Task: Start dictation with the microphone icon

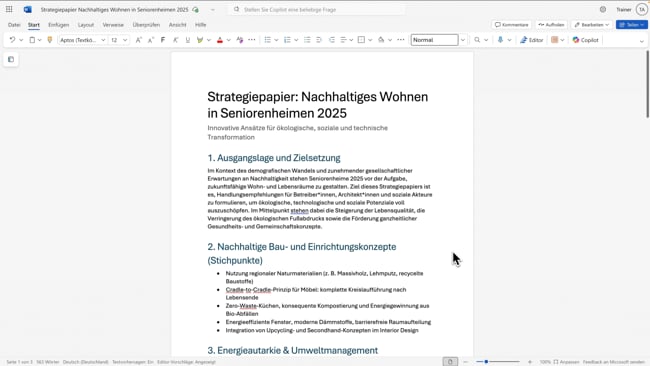Action: [x=500, y=40]
